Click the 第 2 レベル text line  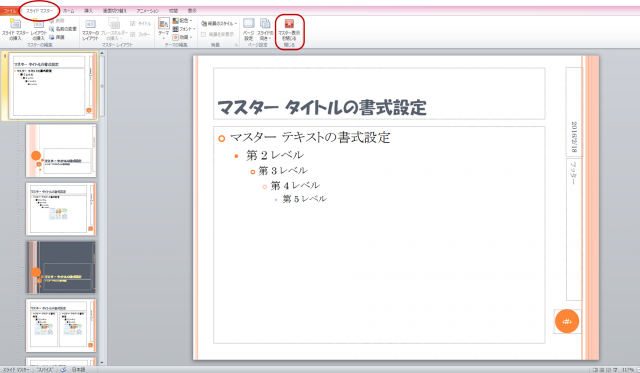(x=275, y=155)
